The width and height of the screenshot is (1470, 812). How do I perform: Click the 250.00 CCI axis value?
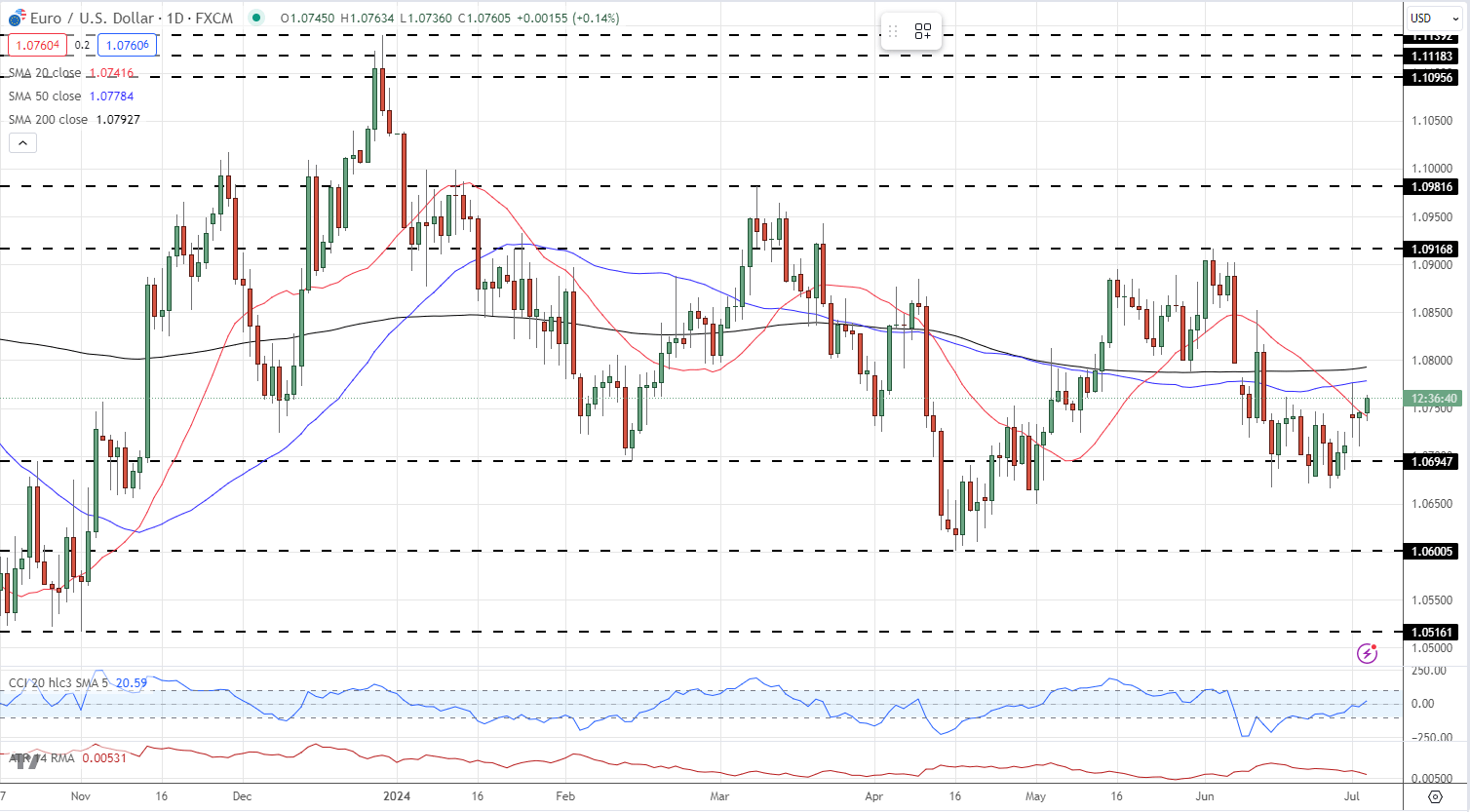pyautogui.click(x=1429, y=671)
